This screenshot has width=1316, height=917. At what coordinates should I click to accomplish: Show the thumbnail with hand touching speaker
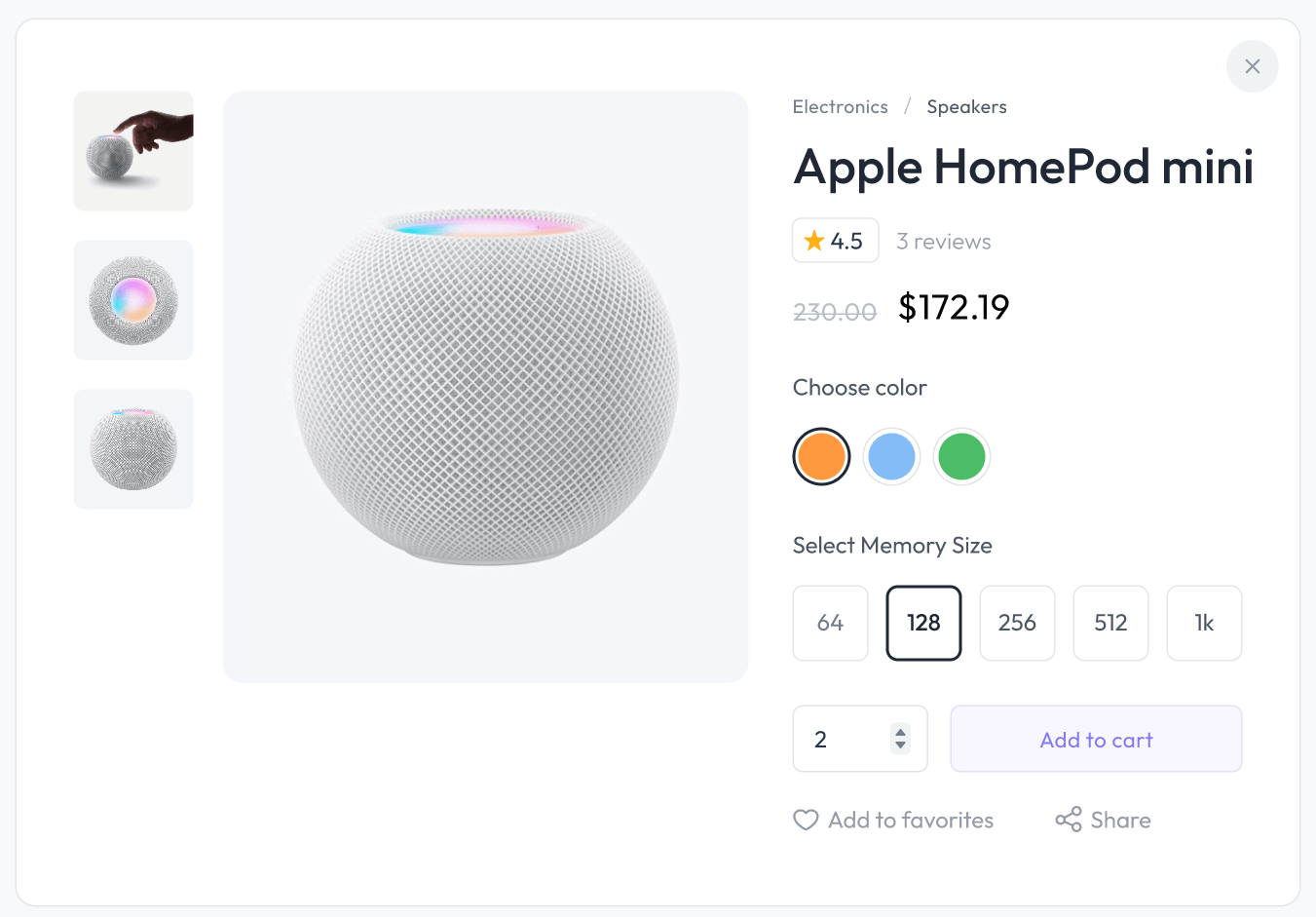point(133,151)
